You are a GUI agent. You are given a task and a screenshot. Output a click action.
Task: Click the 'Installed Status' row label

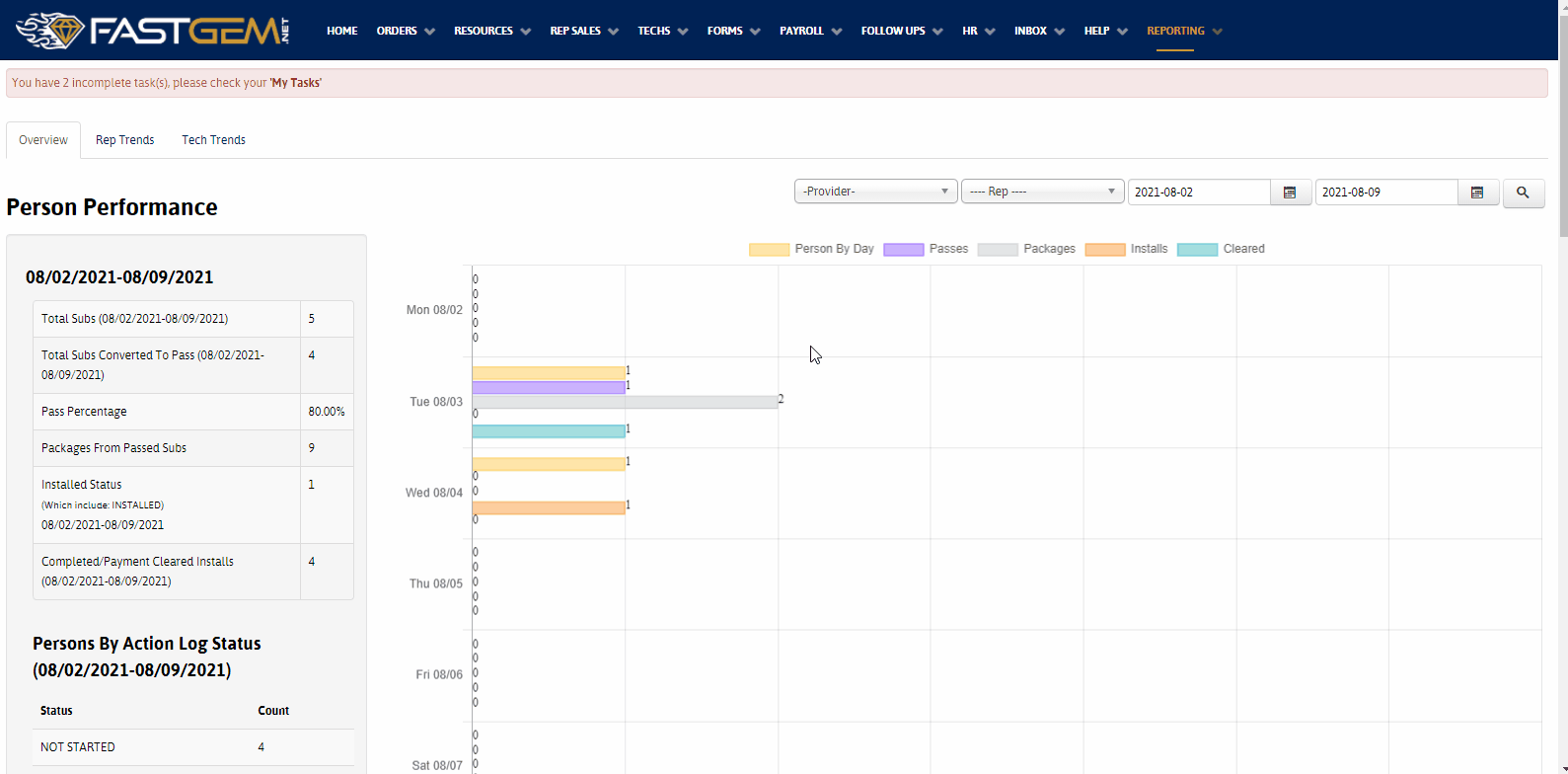[x=82, y=485]
